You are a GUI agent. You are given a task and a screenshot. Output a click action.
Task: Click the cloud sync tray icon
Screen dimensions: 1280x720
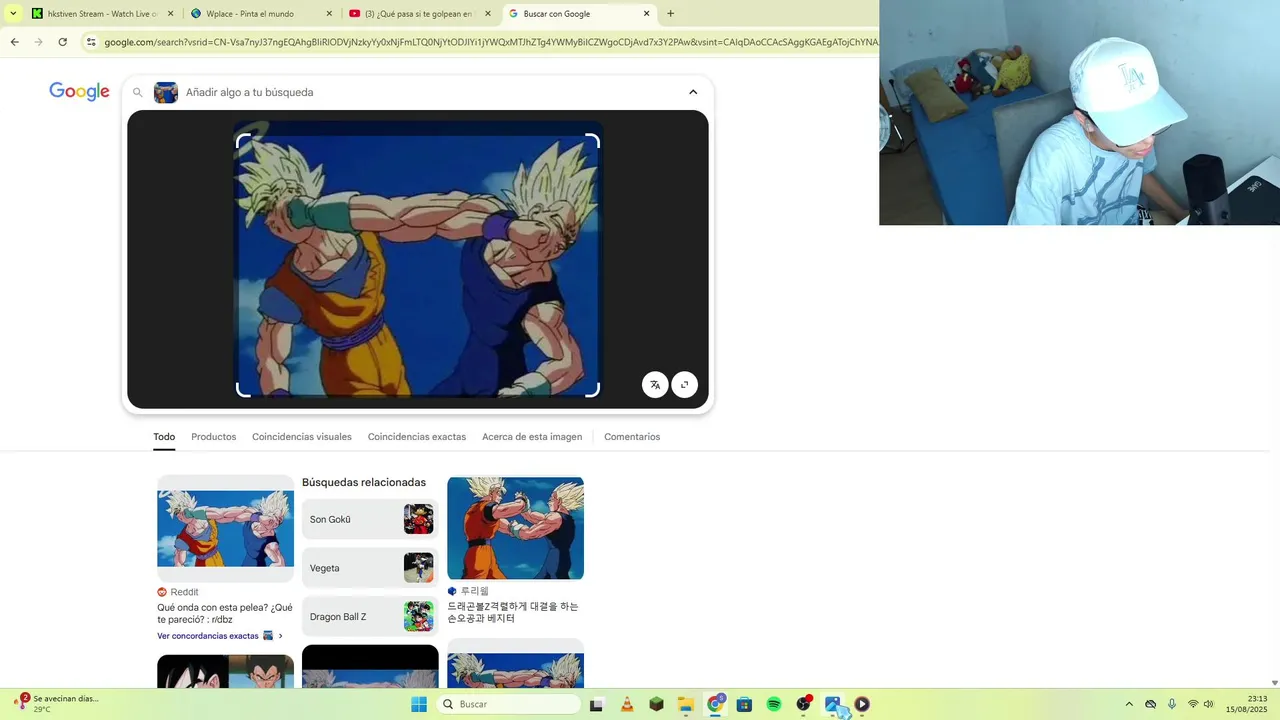[1150, 704]
